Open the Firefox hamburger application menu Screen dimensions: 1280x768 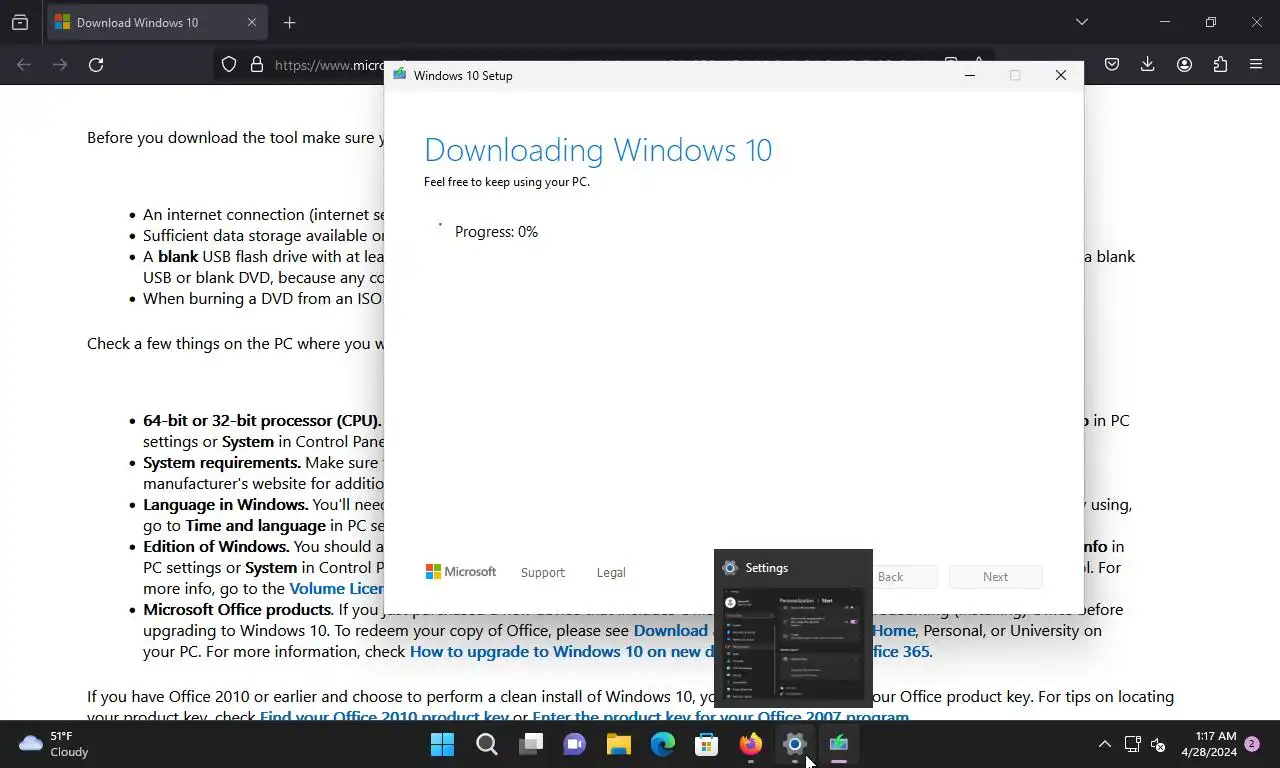click(x=1256, y=64)
